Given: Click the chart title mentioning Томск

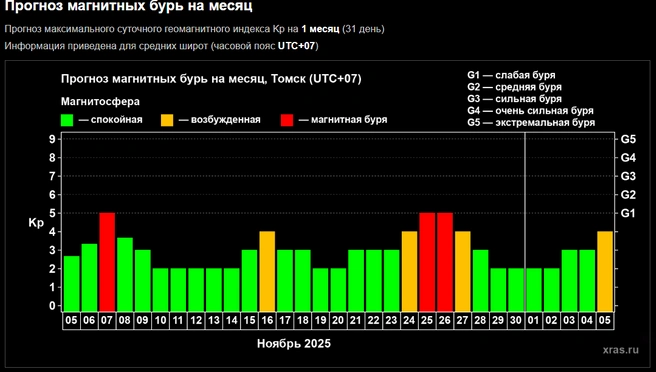Looking at the screenshot, I should click(211, 79).
